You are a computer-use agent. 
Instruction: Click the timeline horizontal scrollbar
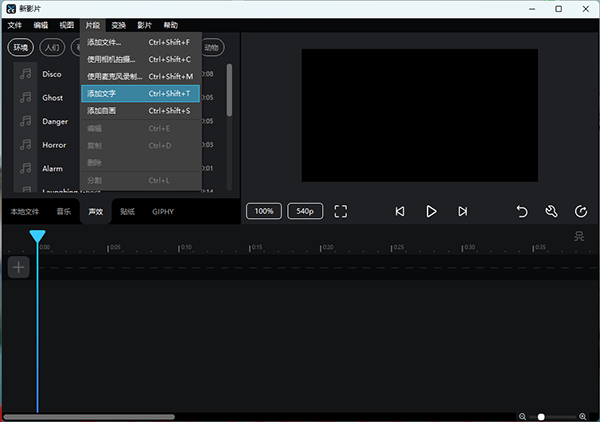pos(89,417)
